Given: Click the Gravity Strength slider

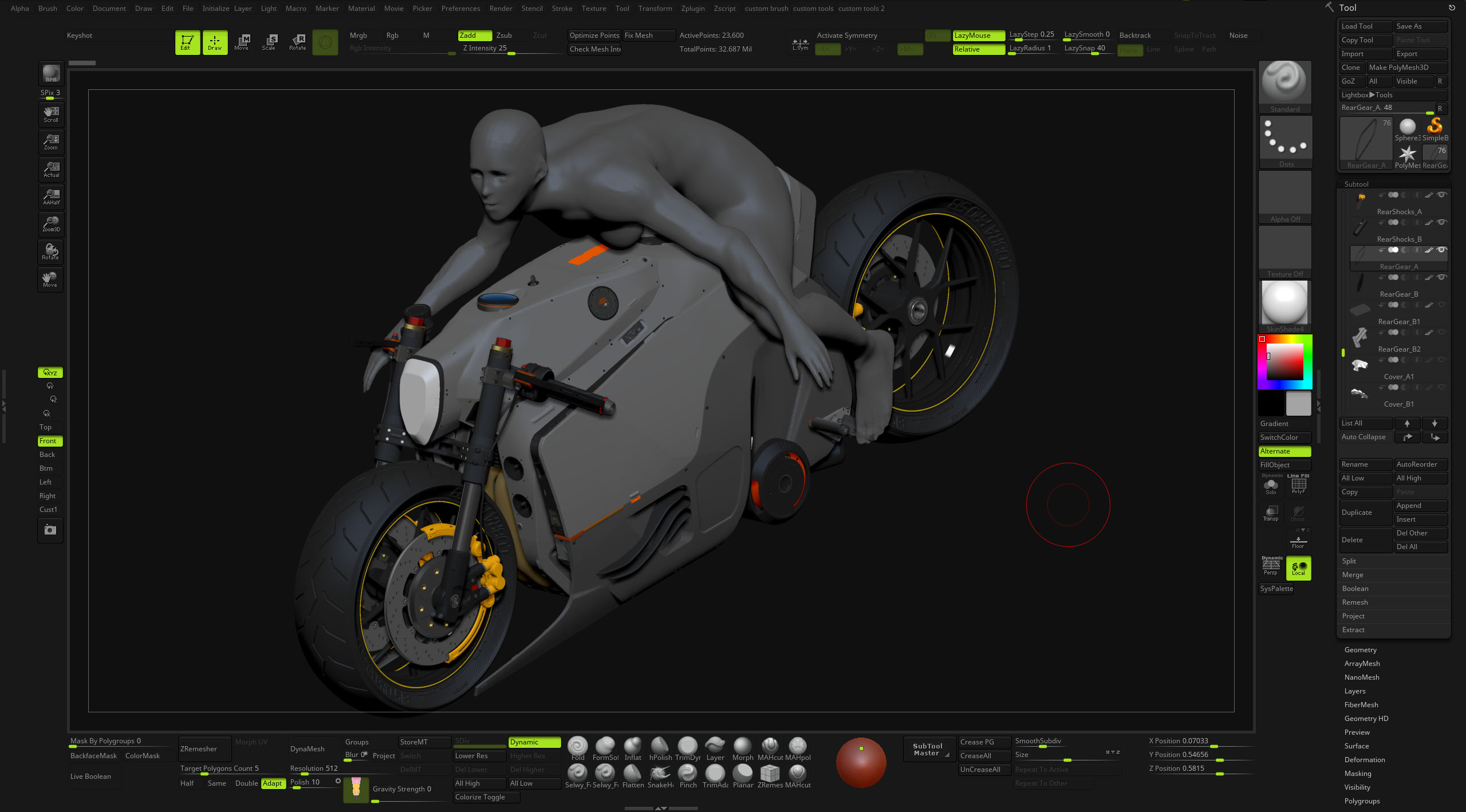Looking at the screenshot, I should point(409,790).
